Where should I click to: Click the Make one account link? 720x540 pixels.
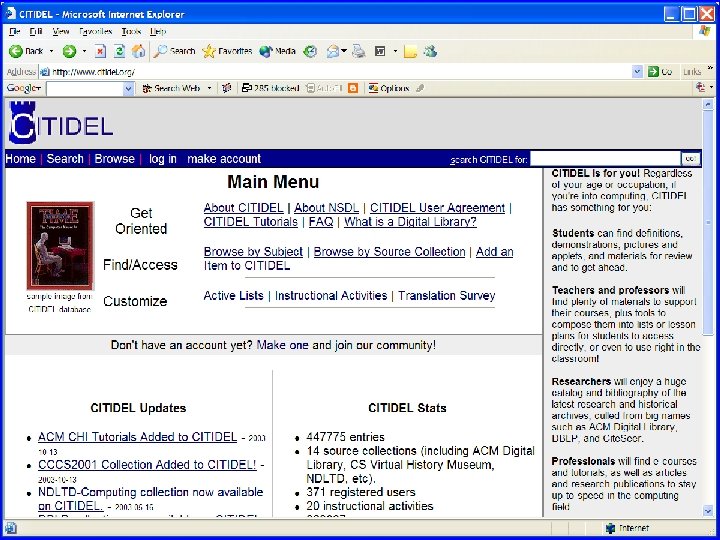282,345
